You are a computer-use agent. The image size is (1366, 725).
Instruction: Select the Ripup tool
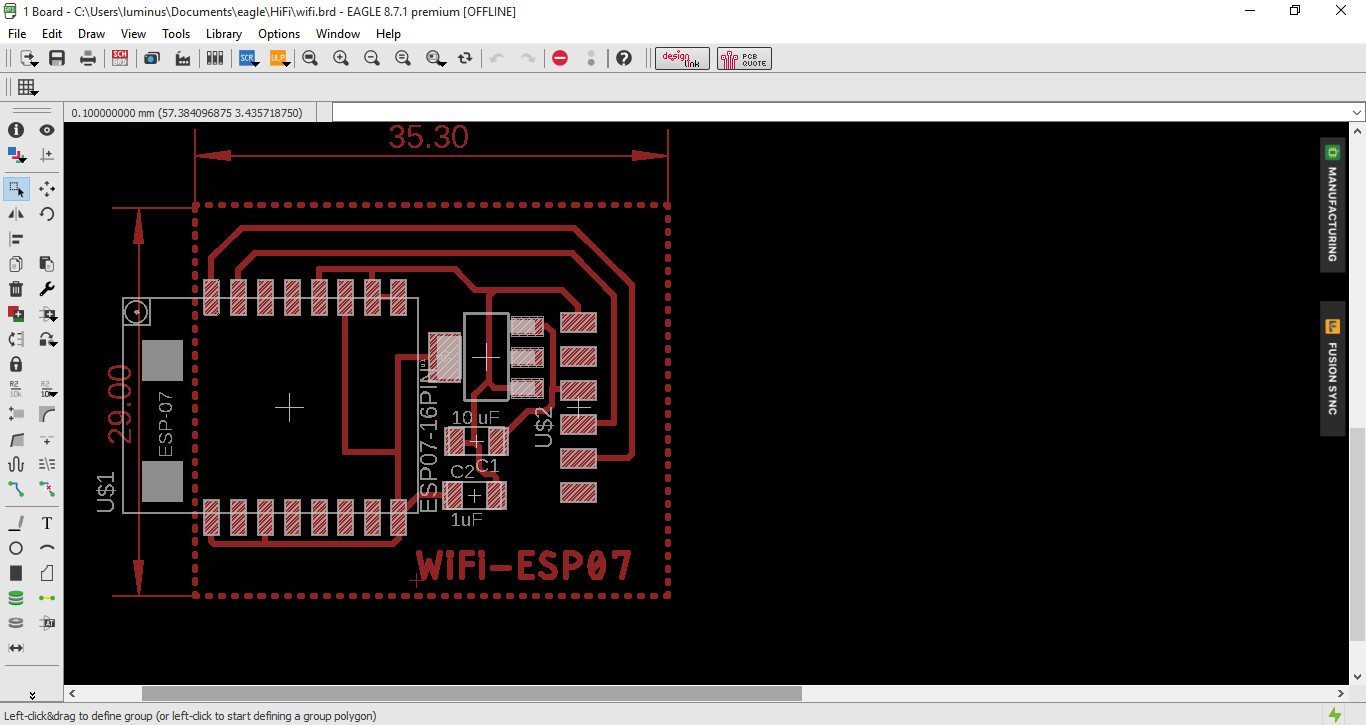coord(47,489)
